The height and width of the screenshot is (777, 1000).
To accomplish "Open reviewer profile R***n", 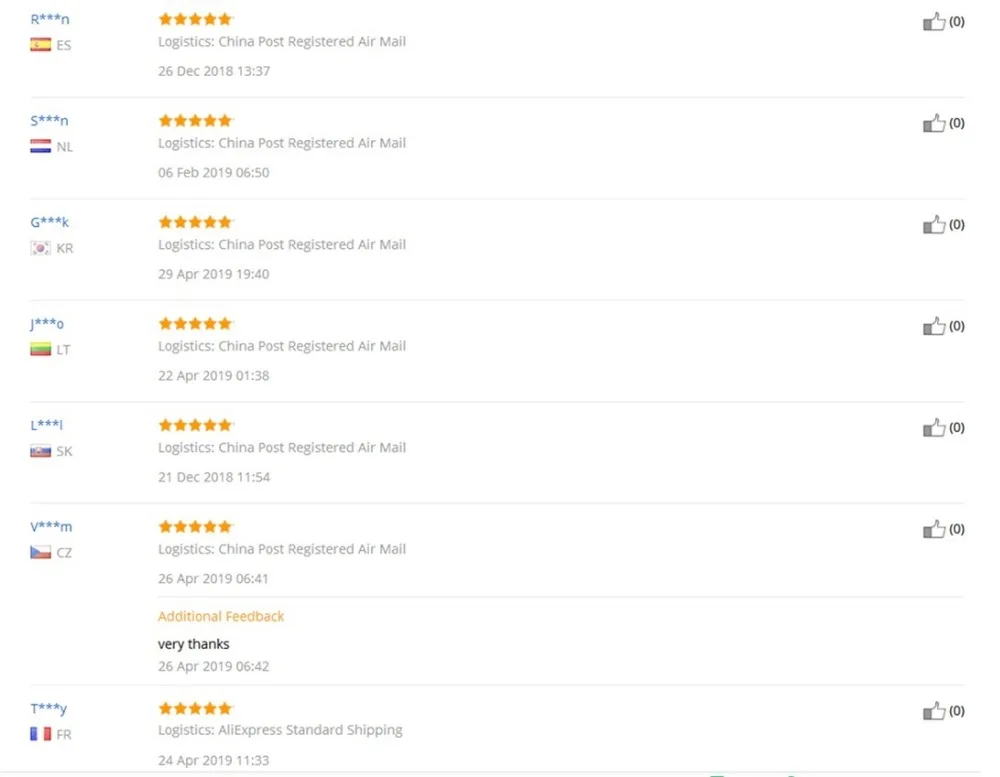I will click(50, 19).
